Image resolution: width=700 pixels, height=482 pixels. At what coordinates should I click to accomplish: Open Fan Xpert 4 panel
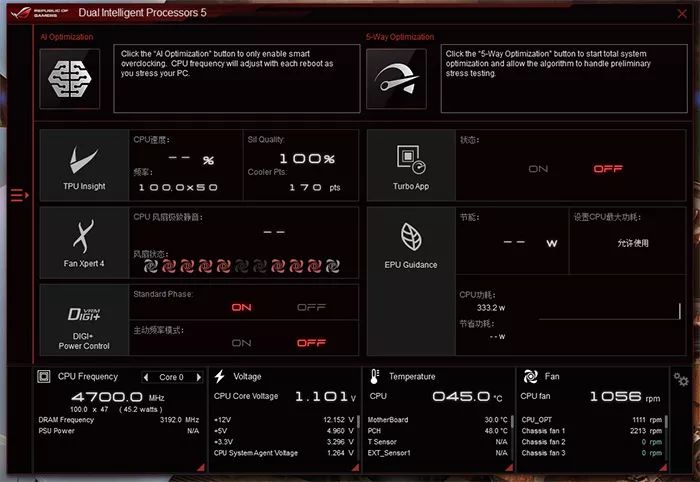(84, 243)
